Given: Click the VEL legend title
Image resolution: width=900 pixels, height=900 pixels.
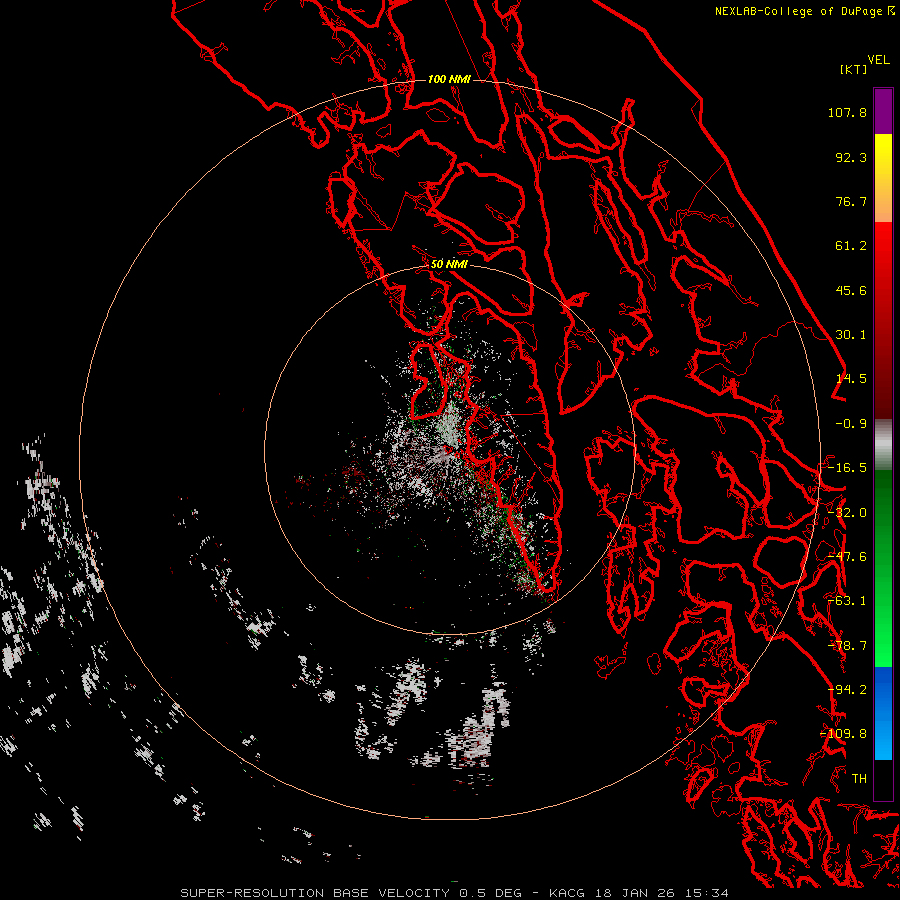Looking at the screenshot, I should point(878,60).
